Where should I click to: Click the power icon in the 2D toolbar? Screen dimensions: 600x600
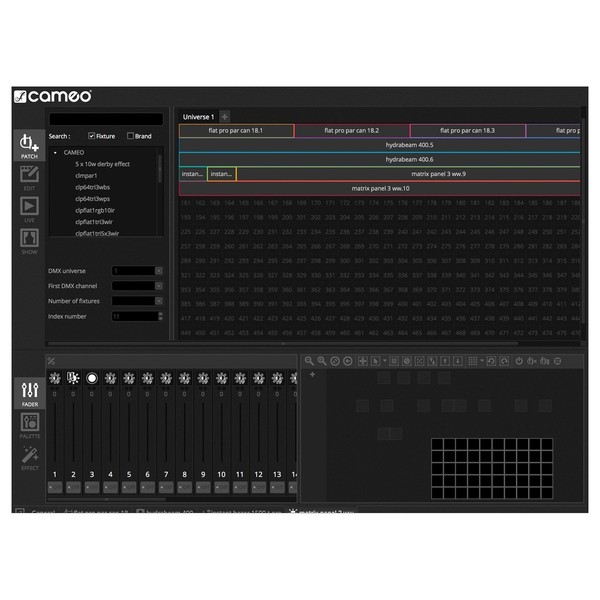tap(519, 361)
